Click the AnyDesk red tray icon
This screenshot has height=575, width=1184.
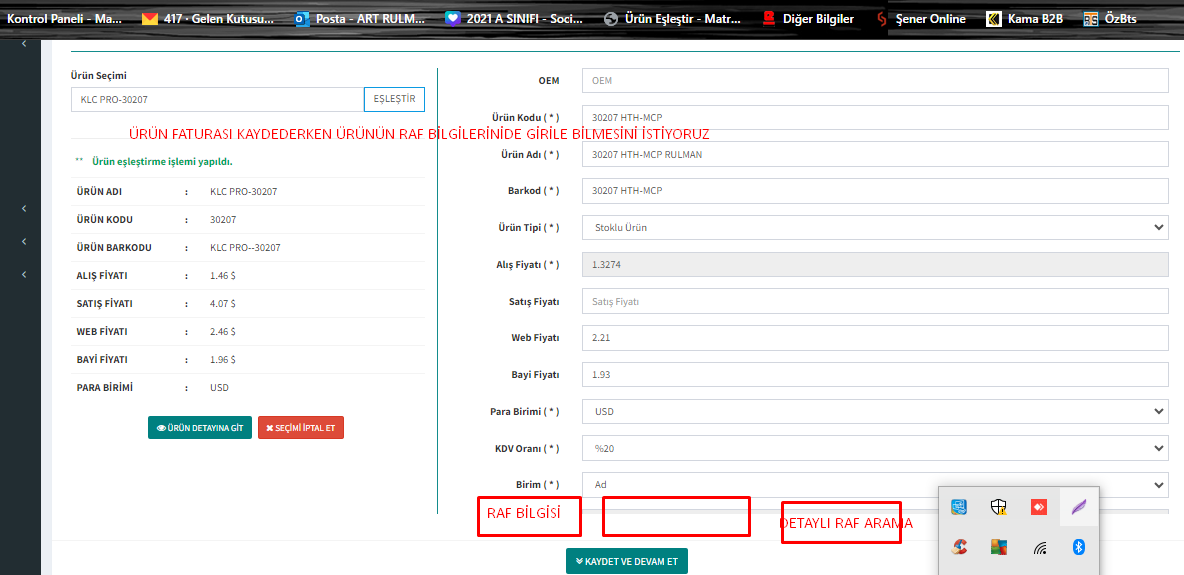point(1039,507)
